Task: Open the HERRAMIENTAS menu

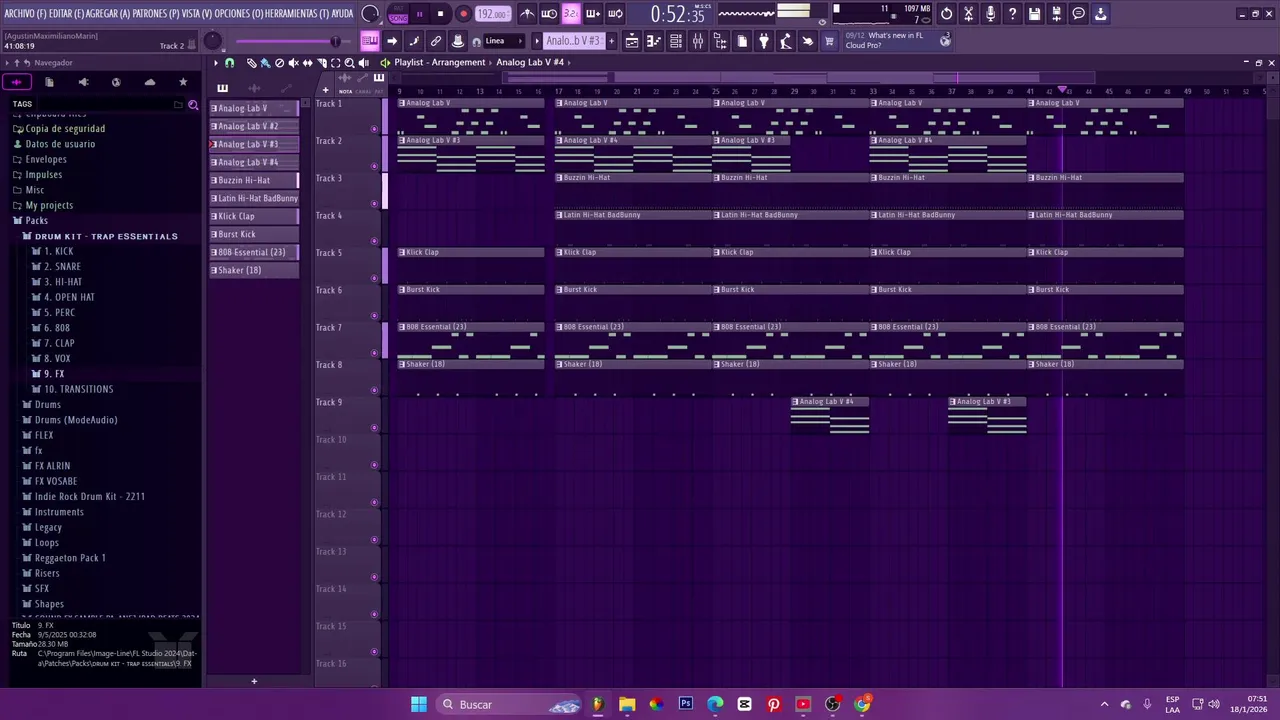Action: coord(298,14)
